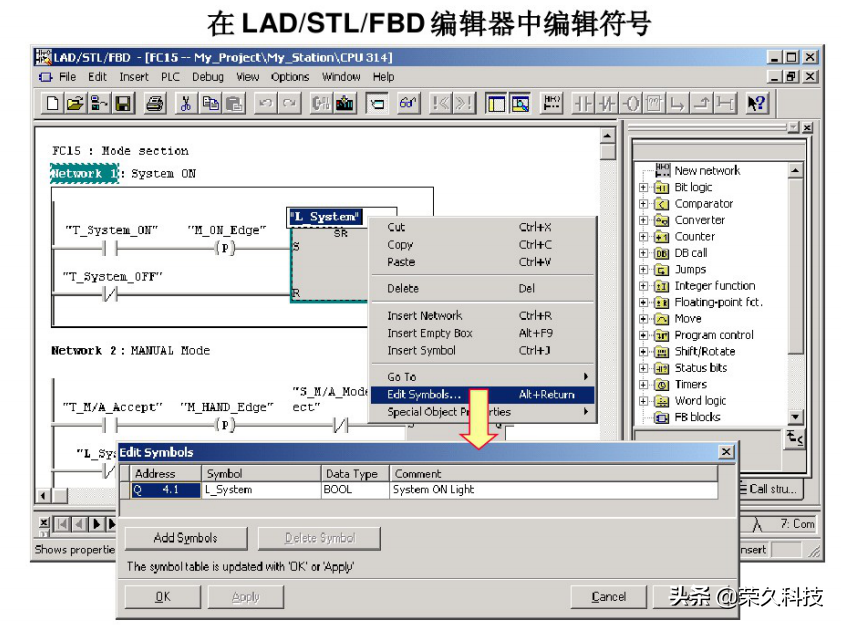Click the open branch toolbar icon
Image resolution: width=841 pixels, height=625 pixels.
point(677,103)
